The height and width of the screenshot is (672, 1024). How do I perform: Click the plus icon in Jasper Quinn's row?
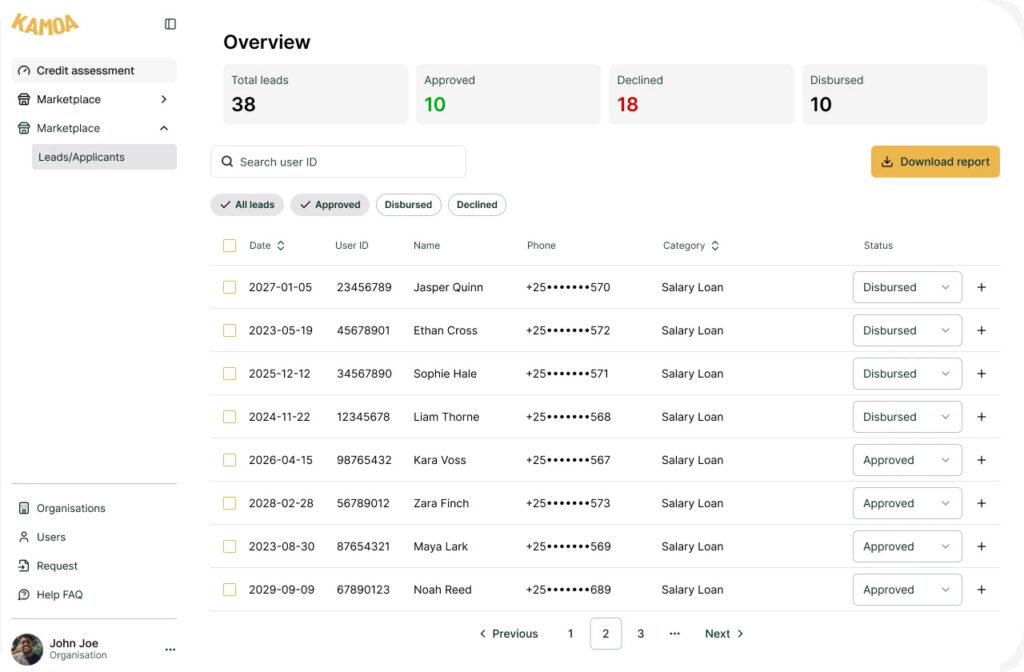point(981,287)
